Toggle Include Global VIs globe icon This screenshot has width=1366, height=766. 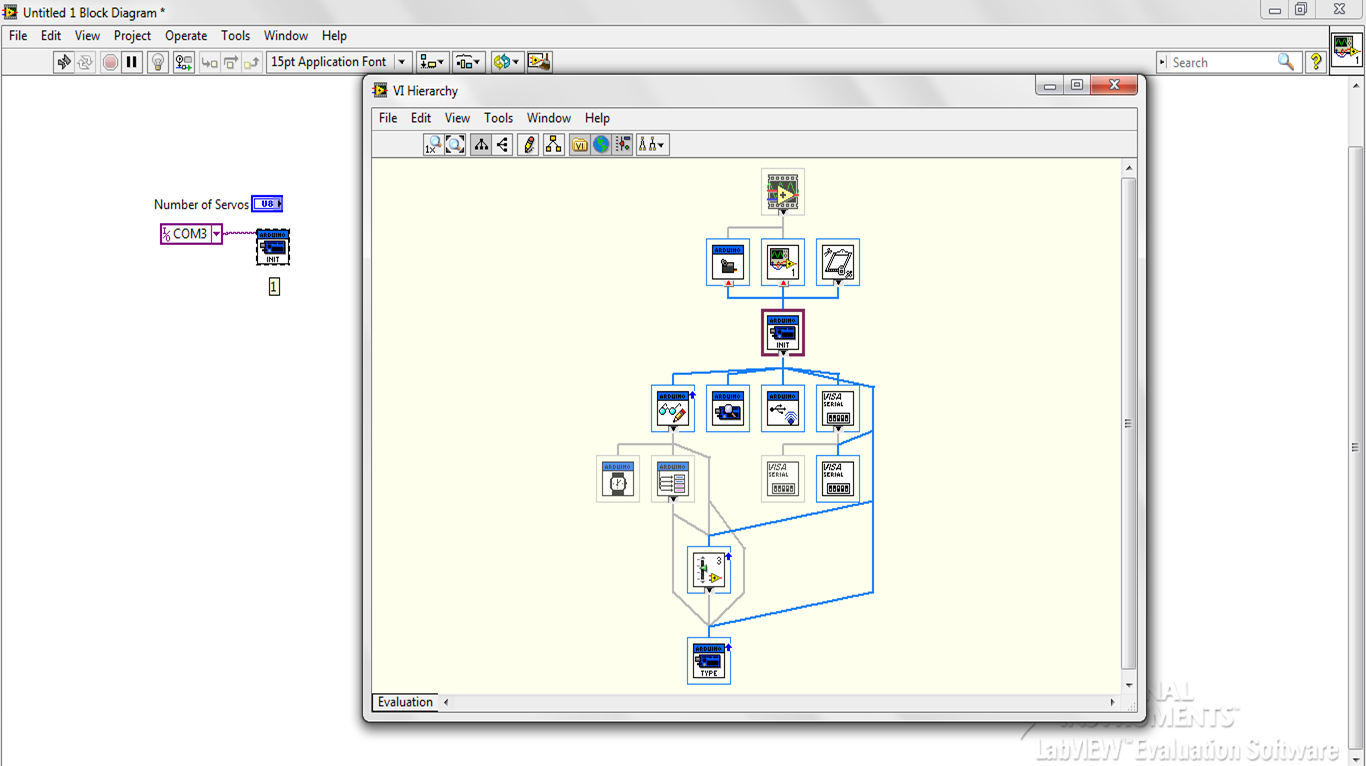tap(600, 144)
